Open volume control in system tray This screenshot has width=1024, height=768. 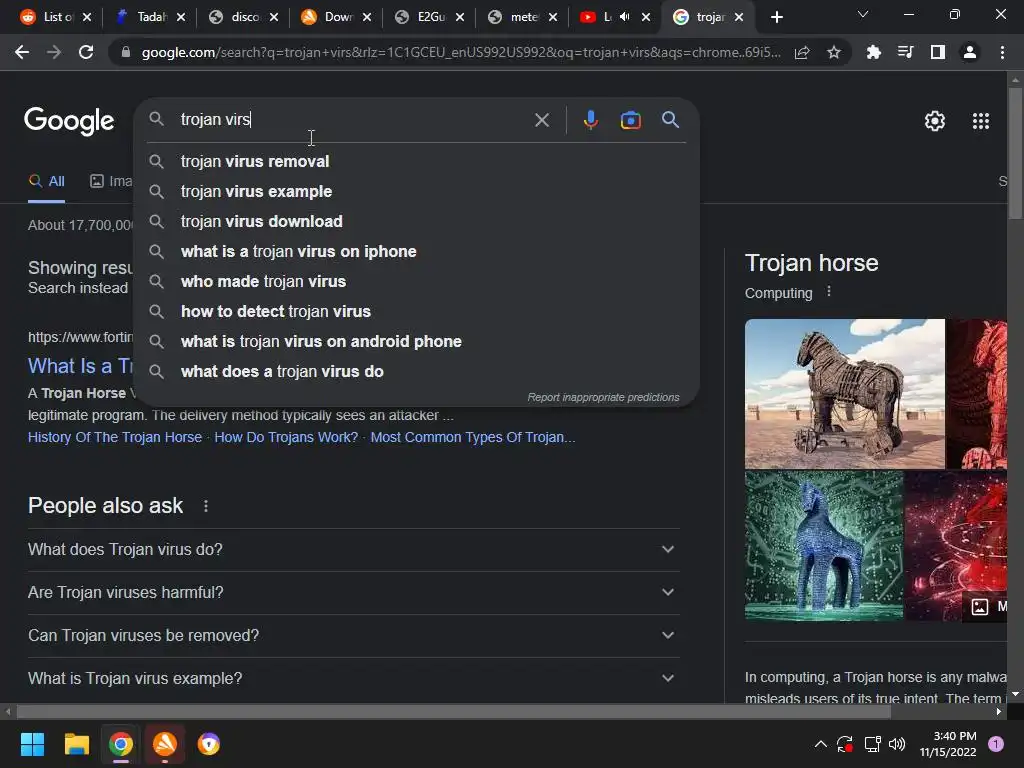click(x=897, y=744)
